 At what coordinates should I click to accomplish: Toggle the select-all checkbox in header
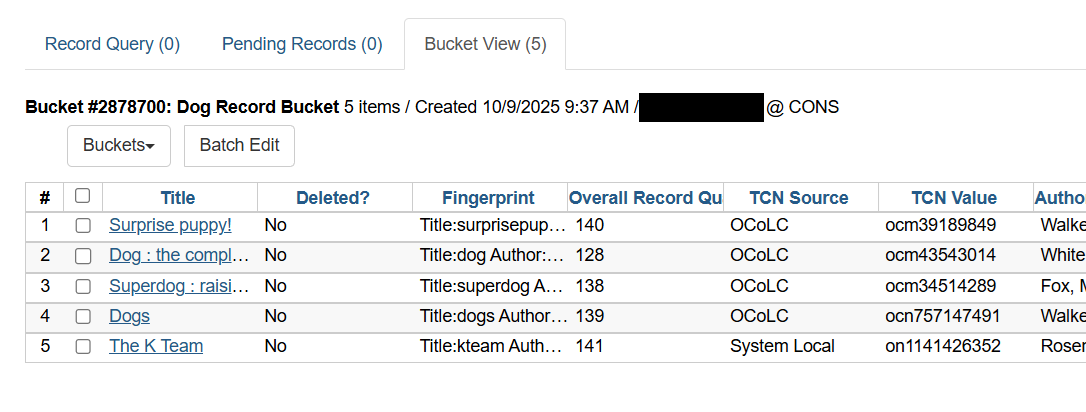tap(83, 197)
